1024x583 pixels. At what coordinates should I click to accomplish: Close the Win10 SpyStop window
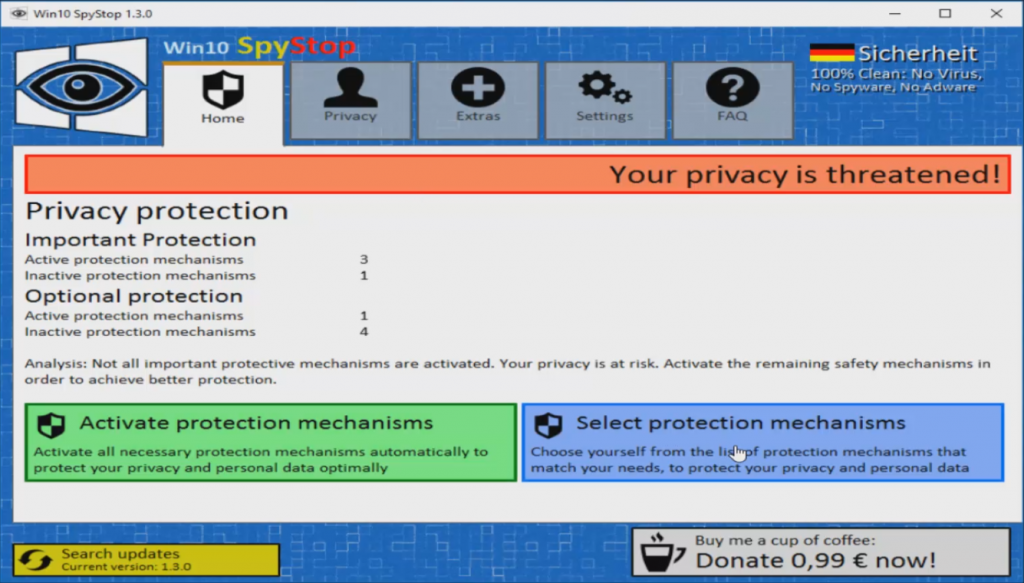(996, 13)
